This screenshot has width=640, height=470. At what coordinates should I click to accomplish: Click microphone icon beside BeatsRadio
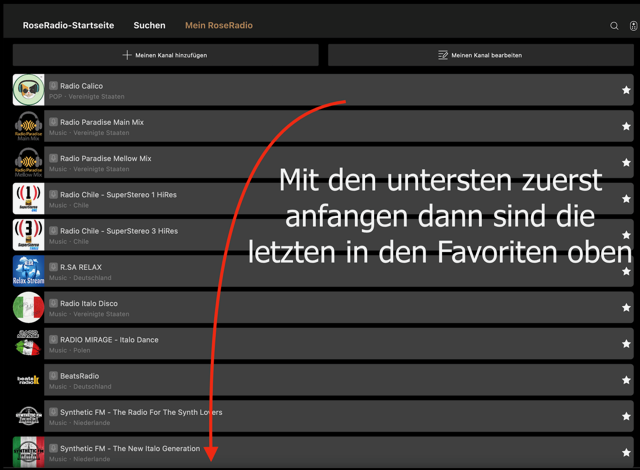point(53,376)
